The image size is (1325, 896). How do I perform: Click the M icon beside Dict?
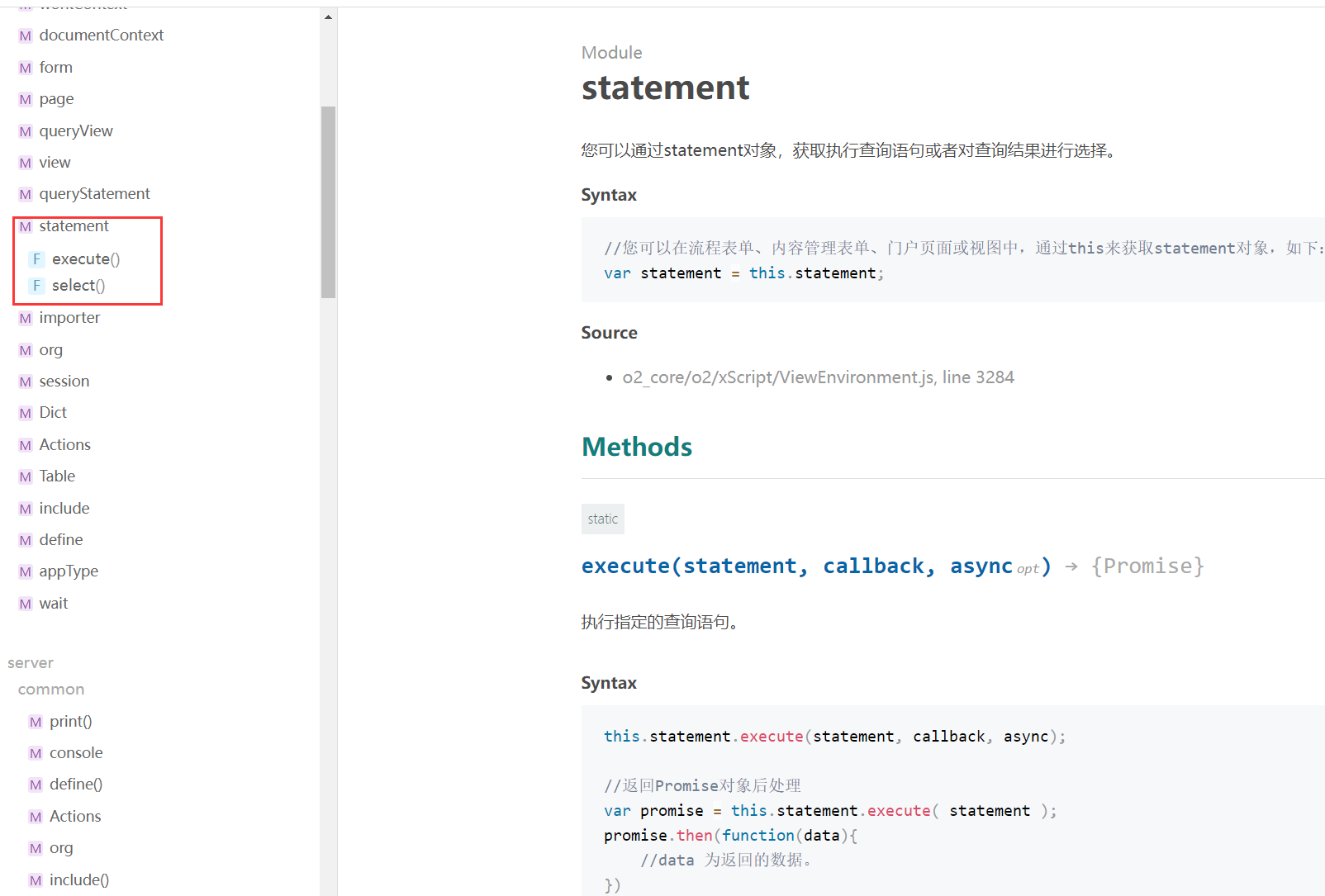click(x=26, y=414)
